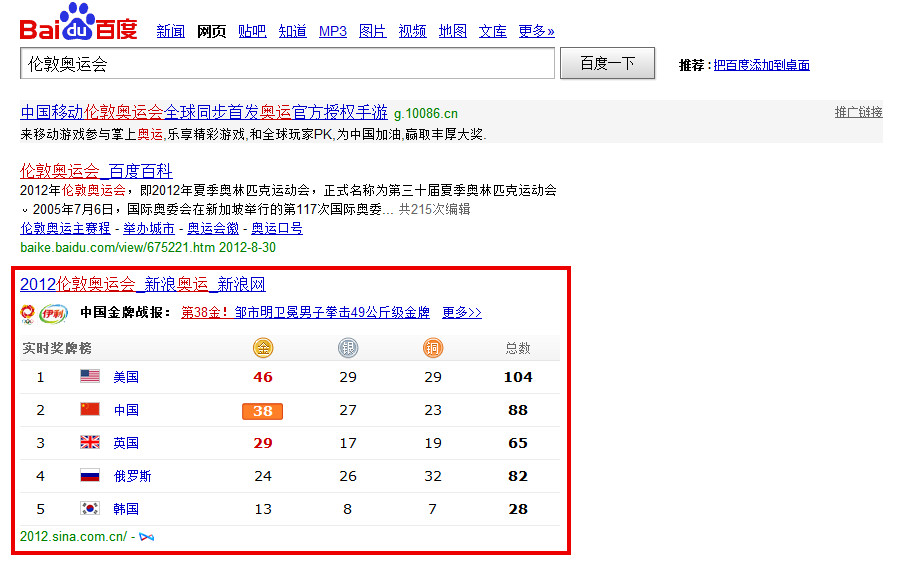
Task: Click the g.10086.cn green URL
Action: coord(426,114)
